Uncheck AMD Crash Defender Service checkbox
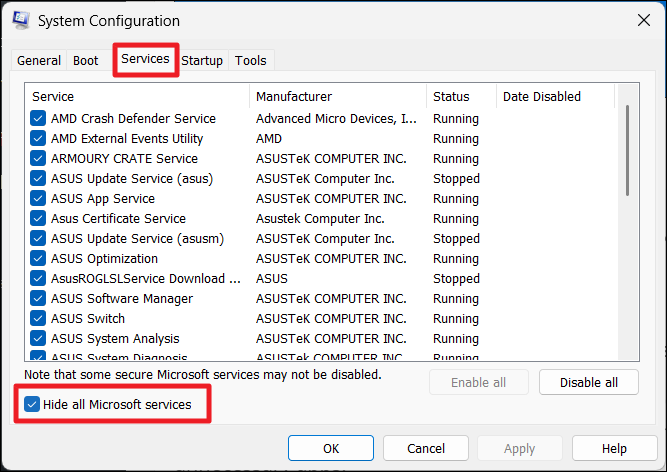The width and height of the screenshot is (667, 472). [38, 119]
